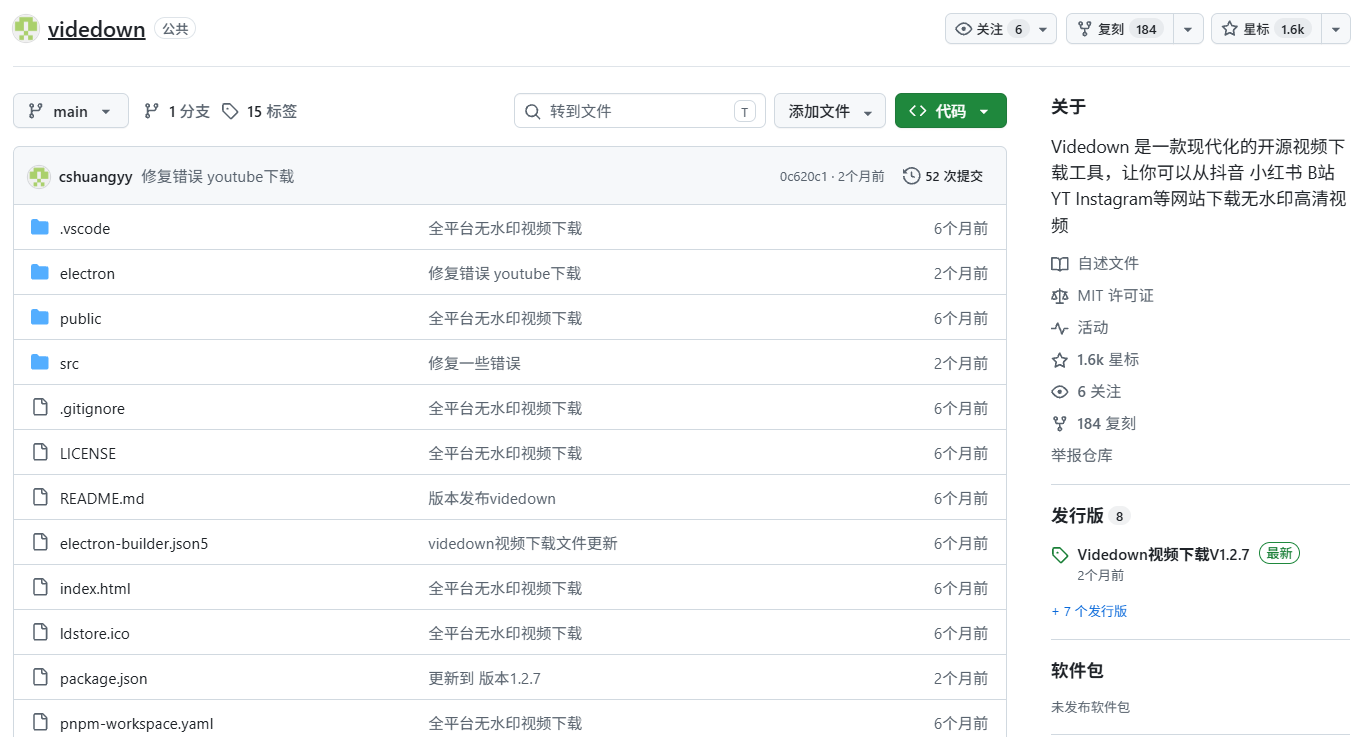Screen dimensions: 1368x737
Task: Click the cshuangyy author avatar
Action: point(39,177)
